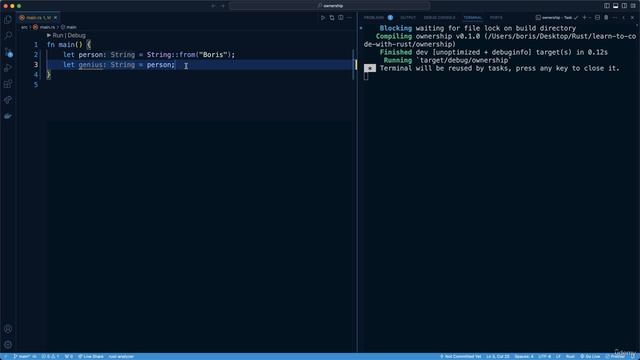
Task: Click the UTF-8 encoding status item
Action: [x=544, y=356]
